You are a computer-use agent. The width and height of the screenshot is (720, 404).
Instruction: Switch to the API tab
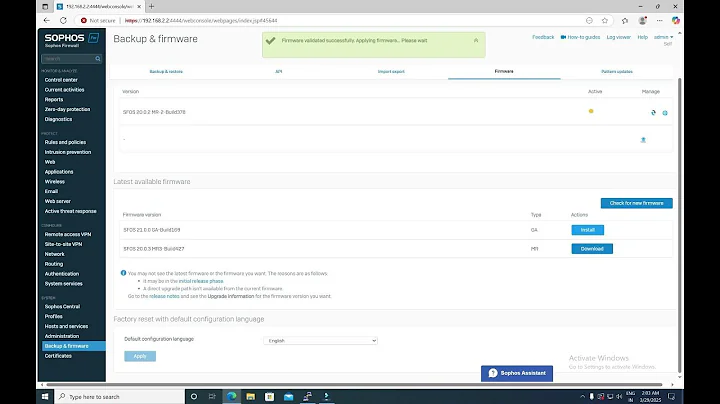pos(279,72)
